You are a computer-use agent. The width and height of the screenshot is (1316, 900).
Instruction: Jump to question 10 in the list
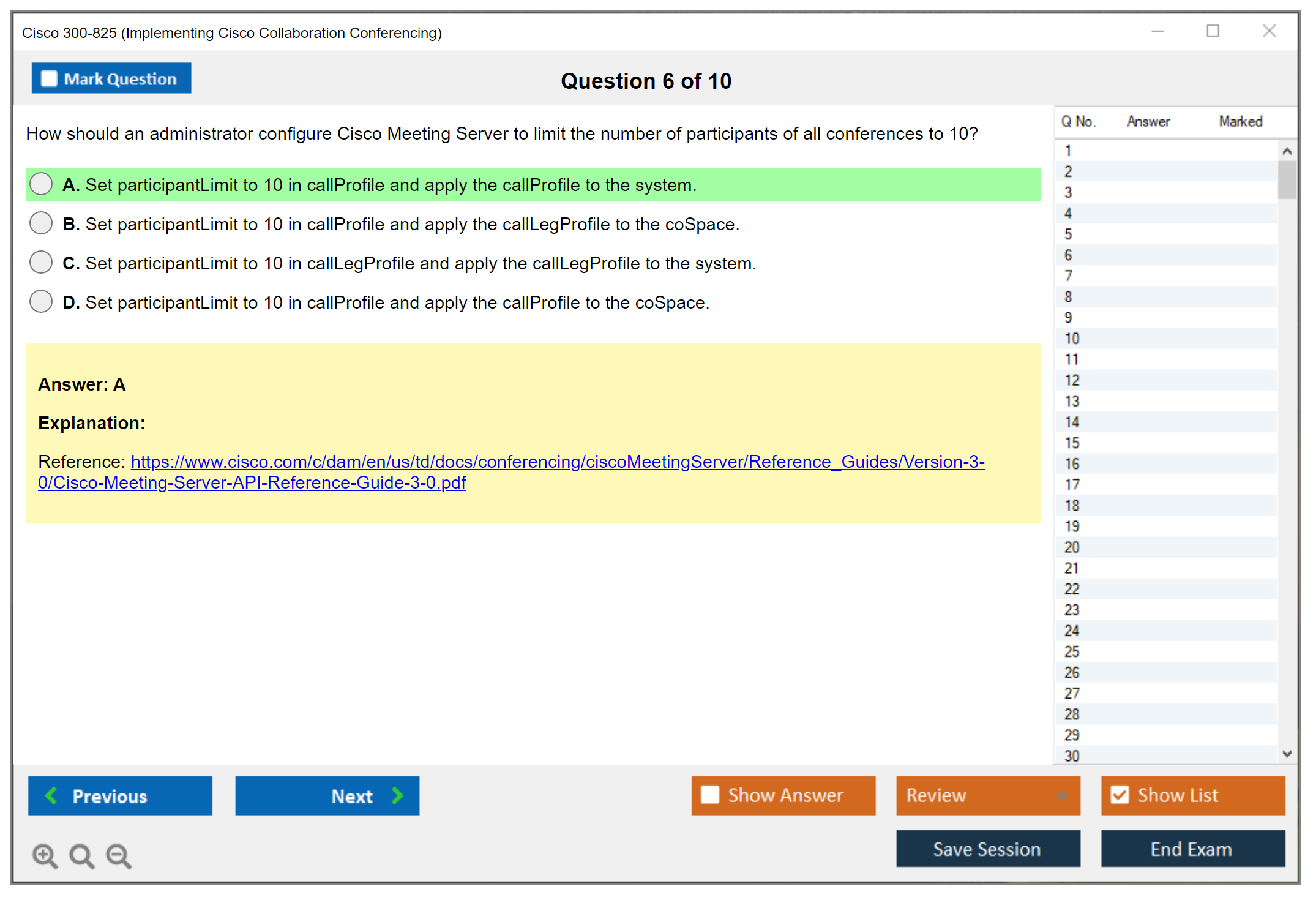1072,339
